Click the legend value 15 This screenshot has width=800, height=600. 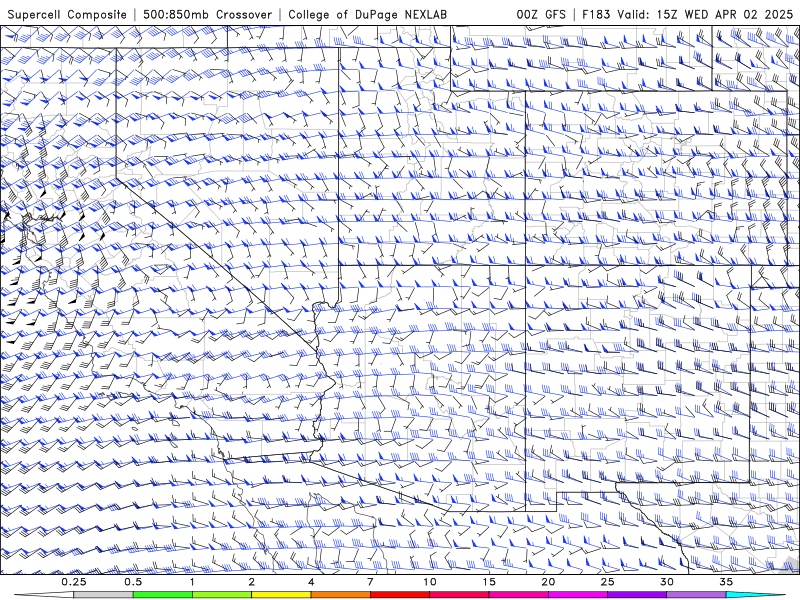point(489,582)
